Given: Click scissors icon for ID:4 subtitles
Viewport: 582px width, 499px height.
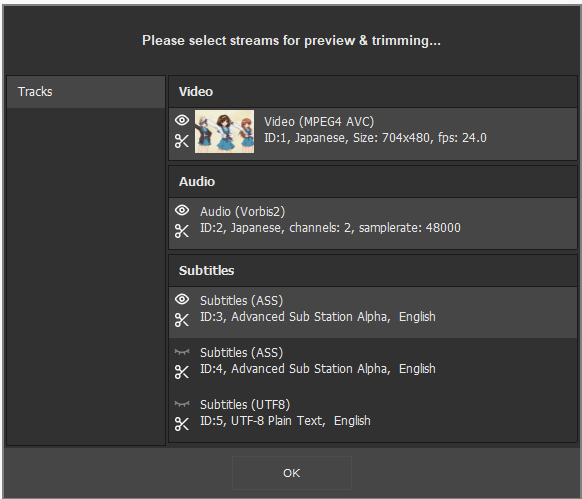Looking at the screenshot, I should pyautogui.click(x=182, y=372).
